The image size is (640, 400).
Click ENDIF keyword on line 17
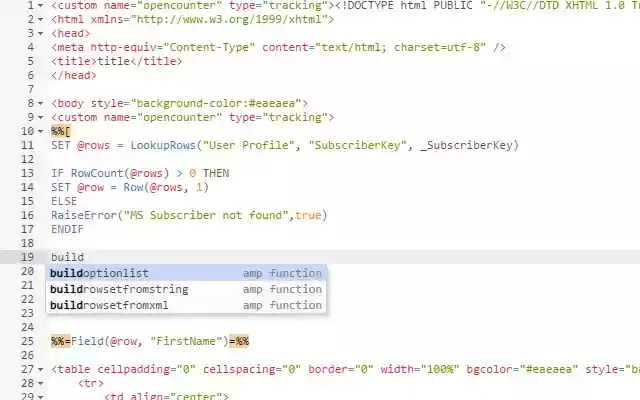pos(67,229)
